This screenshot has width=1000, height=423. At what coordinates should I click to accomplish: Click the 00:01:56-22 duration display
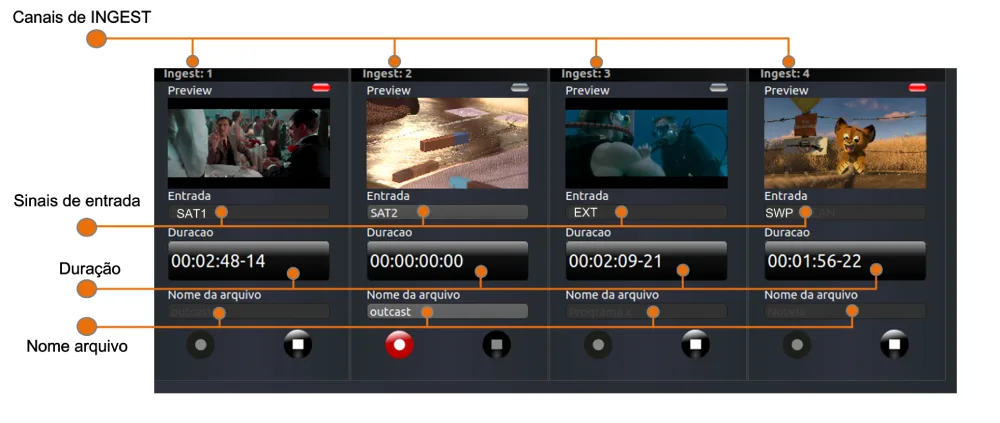coord(845,261)
